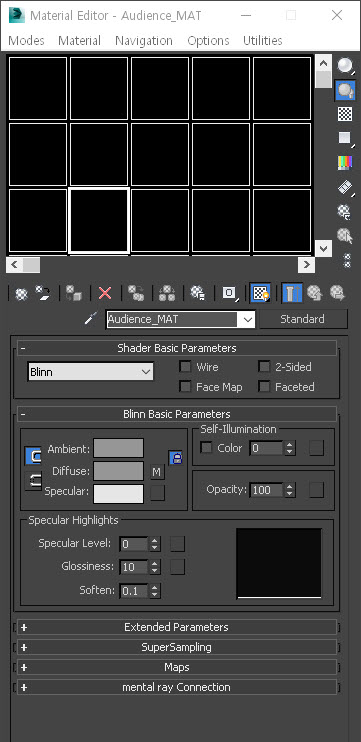
Task: Click Put Material to Scene icon
Action: [x=44, y=293]
